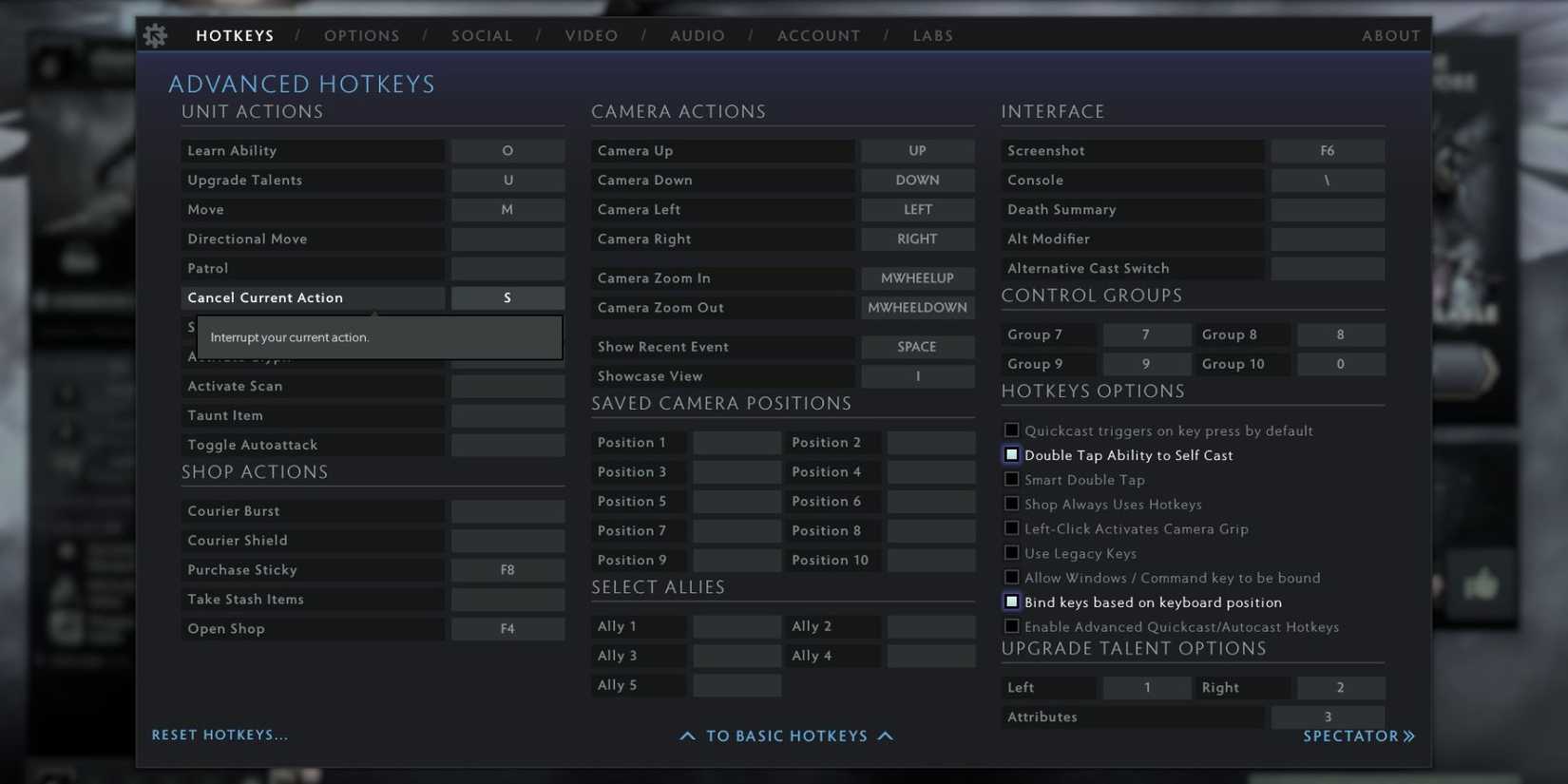Assign a hotkey to Patrol
The width and height of the screenshot is (1568, 784).
click(x=507, y=268)
